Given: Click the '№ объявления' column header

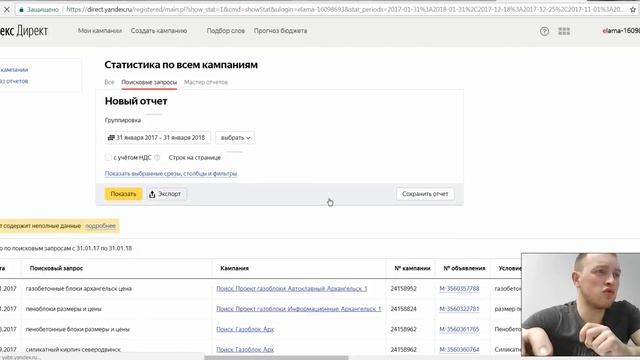Looking at the screenshot, I should pyautogui.click(x=464, y=269).
